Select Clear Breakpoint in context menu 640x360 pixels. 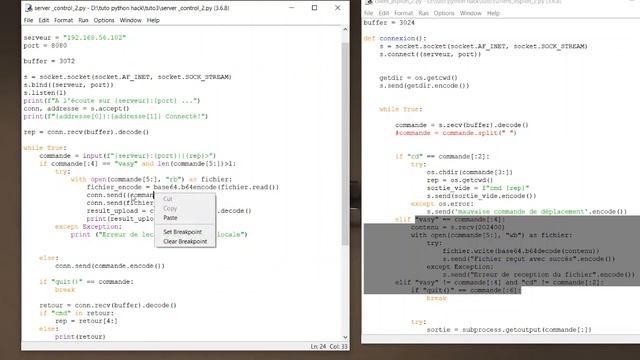pos(185,242)
